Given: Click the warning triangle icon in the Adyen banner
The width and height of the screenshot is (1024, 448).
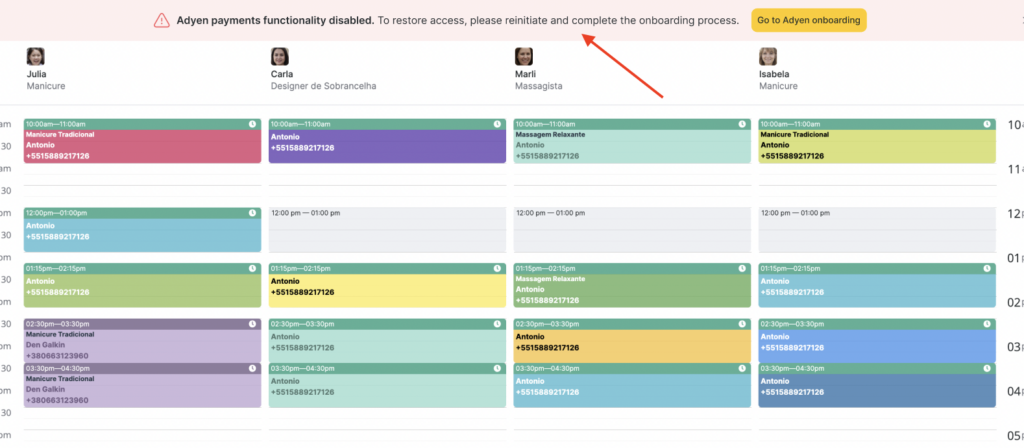Looking at the screenshot, I should point(161,20).
